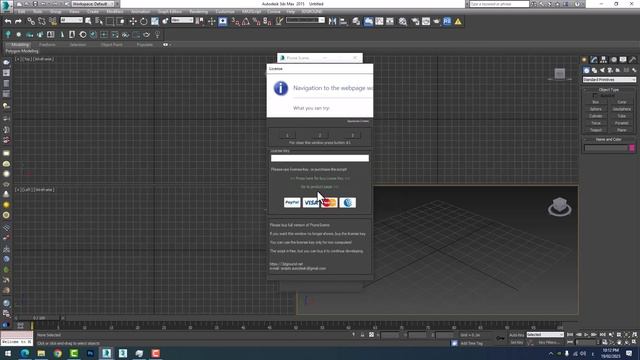This screenshot has width=640, height=360.
Task: Click the PayPal payment icon
Action: [x=292, y=202]
